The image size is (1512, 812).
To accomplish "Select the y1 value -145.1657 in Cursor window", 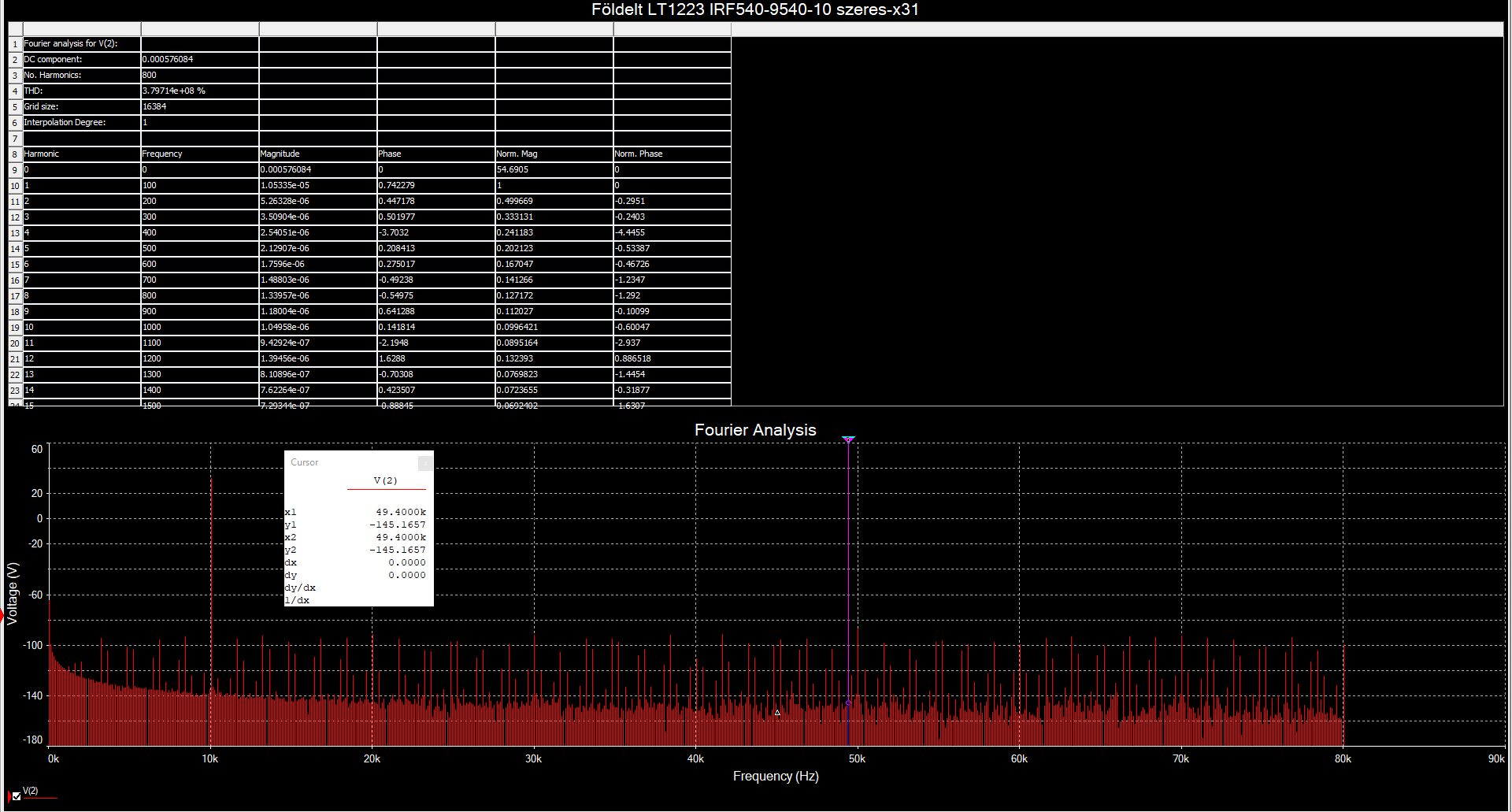I will [x=398, y=525].
